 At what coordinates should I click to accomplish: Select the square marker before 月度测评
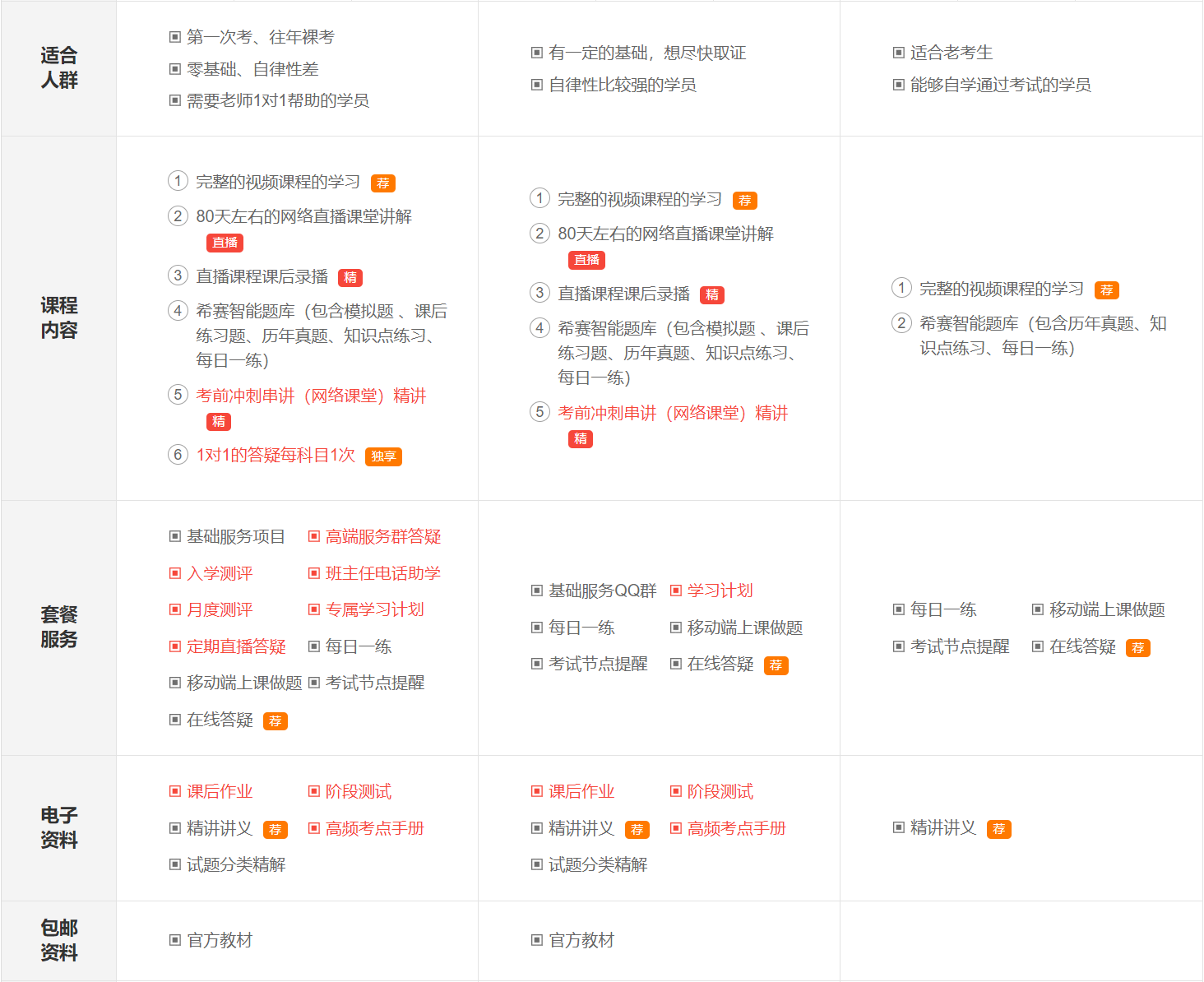coord(174,609)
